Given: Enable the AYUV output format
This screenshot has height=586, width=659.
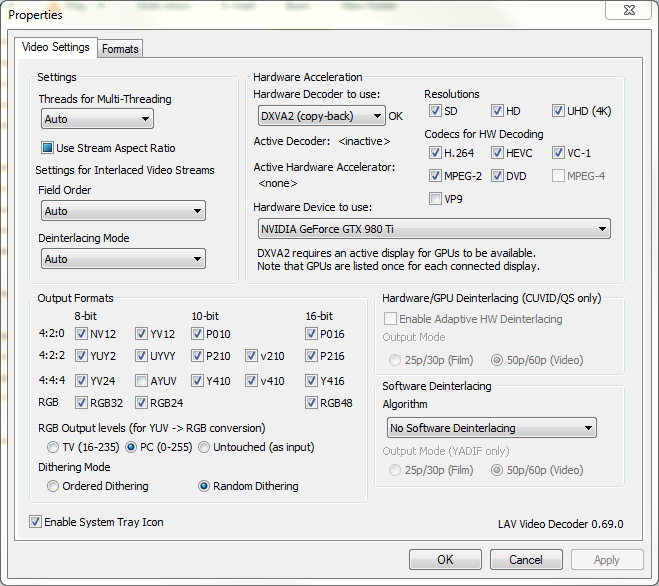Looking at the screenshot, I should (x=141, y=381).
